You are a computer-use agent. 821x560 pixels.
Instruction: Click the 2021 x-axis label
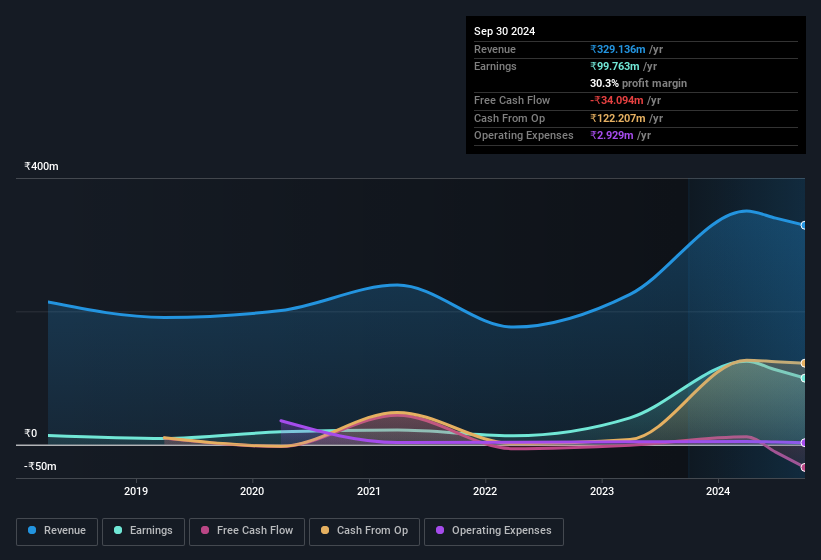[x=369, y=491]
